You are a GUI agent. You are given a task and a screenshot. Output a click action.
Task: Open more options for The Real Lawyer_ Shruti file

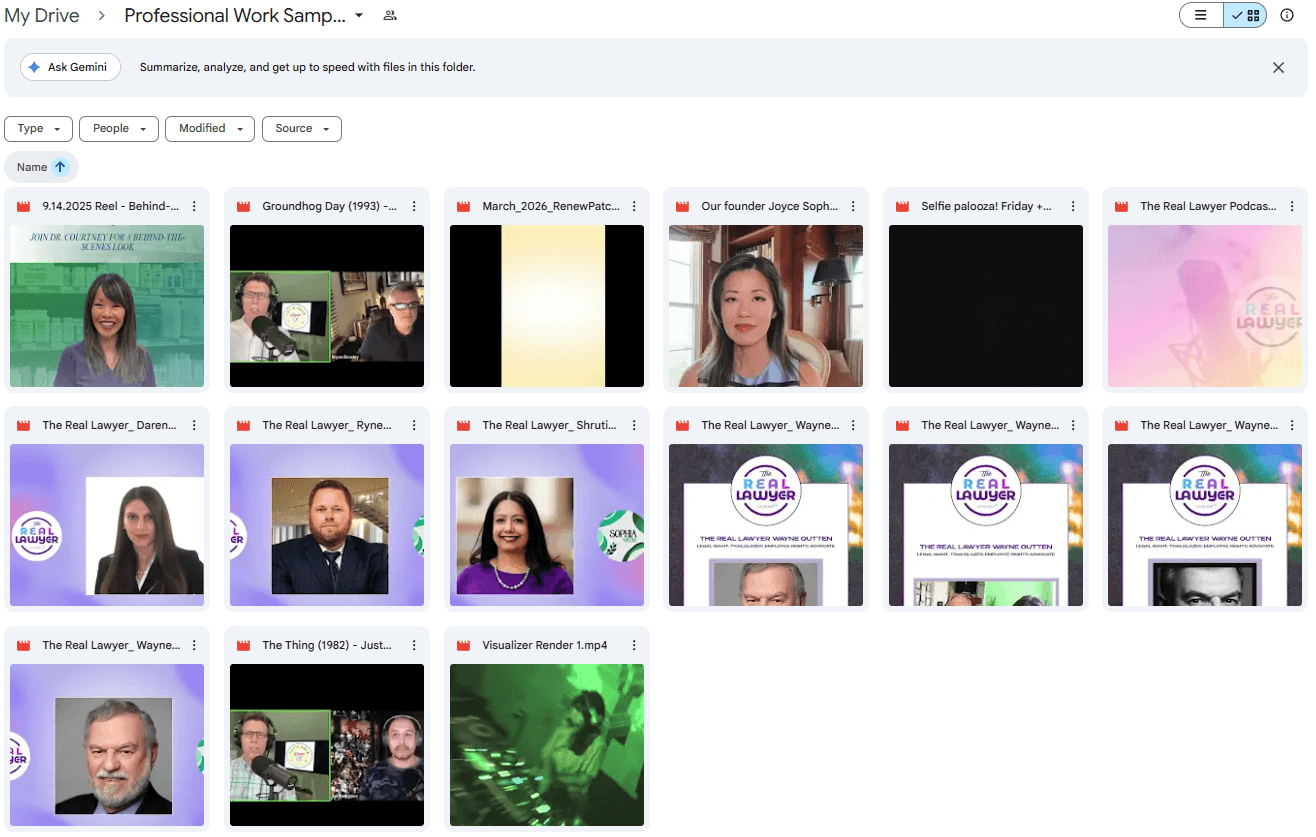[634, 425]
